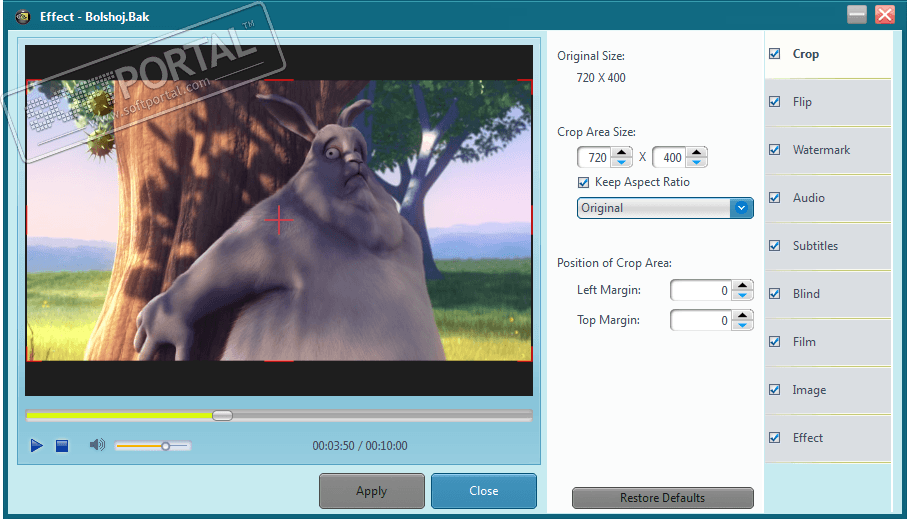Switch to the Image tab

(828, 391)
